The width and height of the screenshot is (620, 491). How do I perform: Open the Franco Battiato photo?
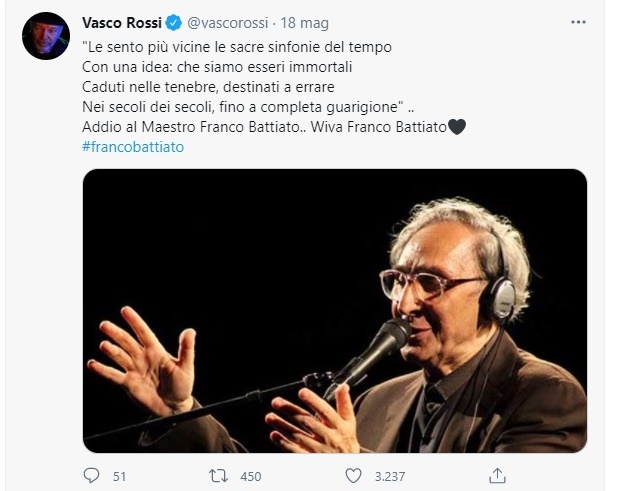[x=335, y=311]
